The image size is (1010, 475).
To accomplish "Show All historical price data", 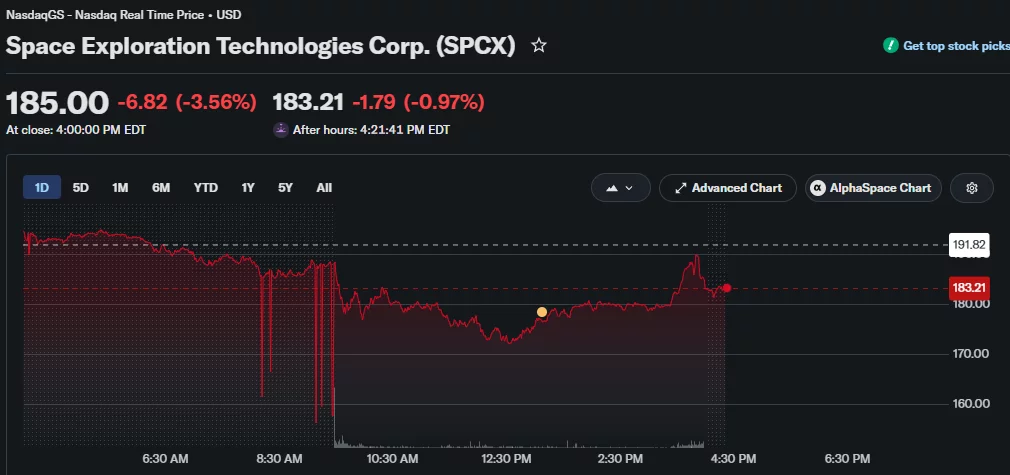I will [324, 188].
